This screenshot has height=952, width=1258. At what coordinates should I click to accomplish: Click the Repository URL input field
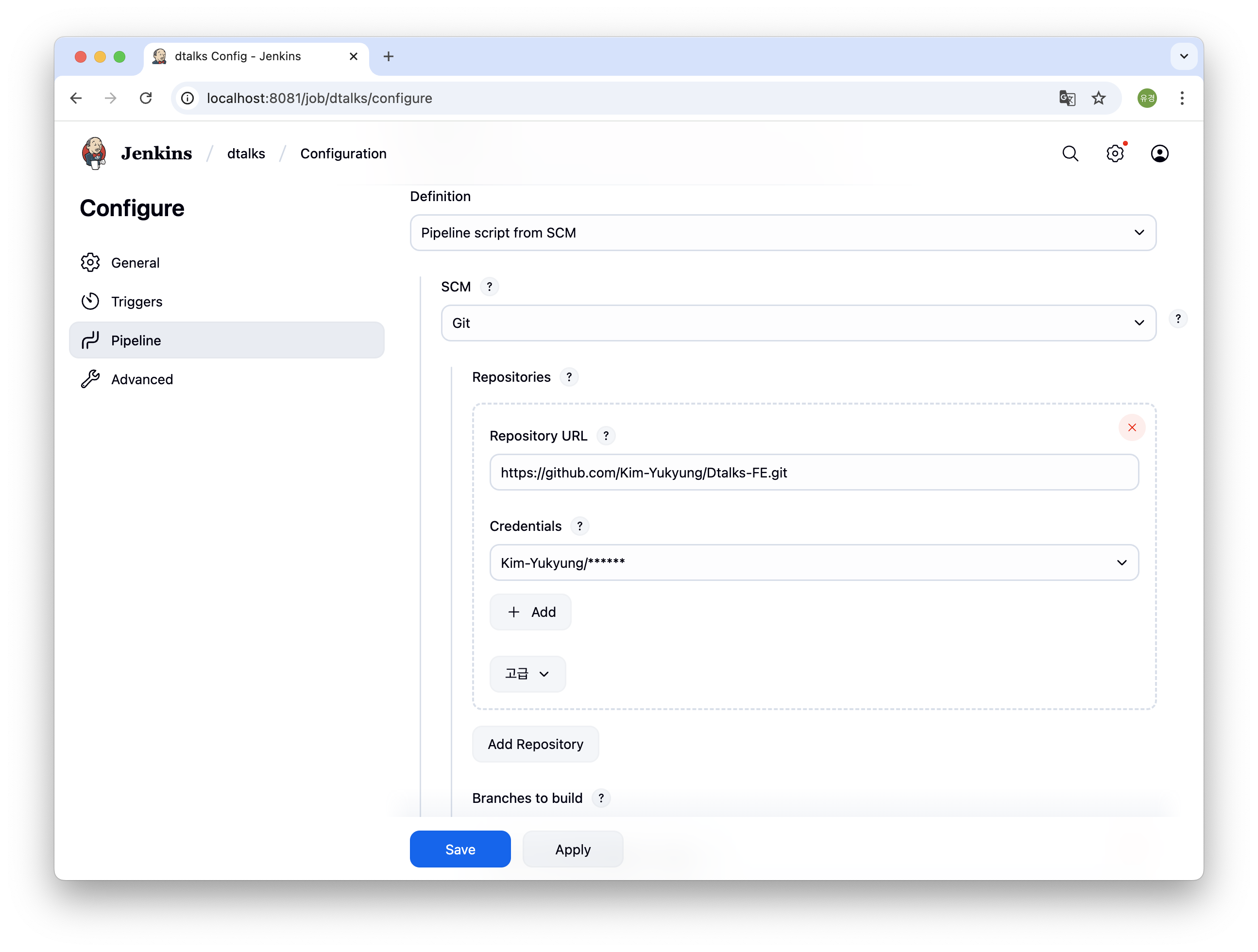click(x=813, y=473)
